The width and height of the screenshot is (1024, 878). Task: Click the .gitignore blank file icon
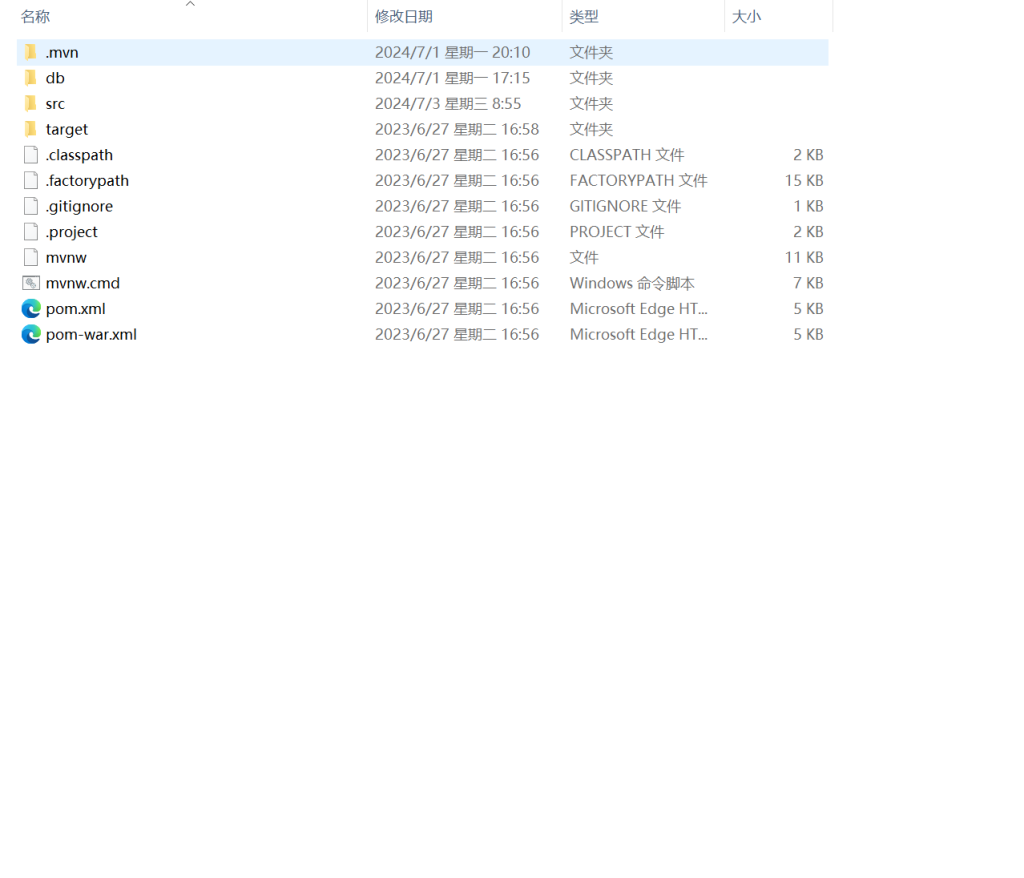[31, 206]
